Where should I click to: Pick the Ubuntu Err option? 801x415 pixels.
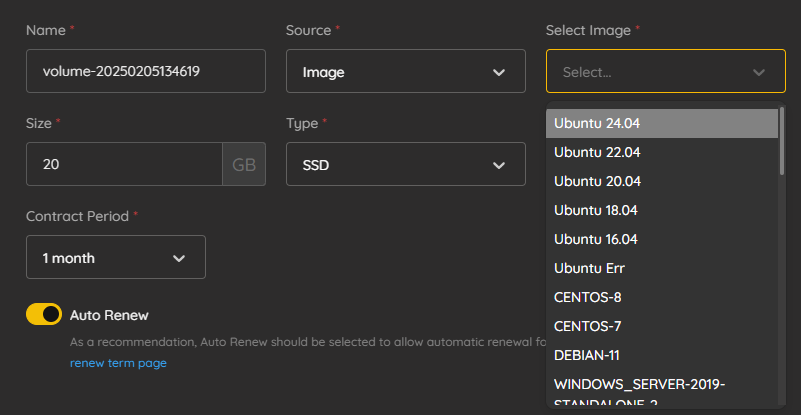tap(662, 268)
